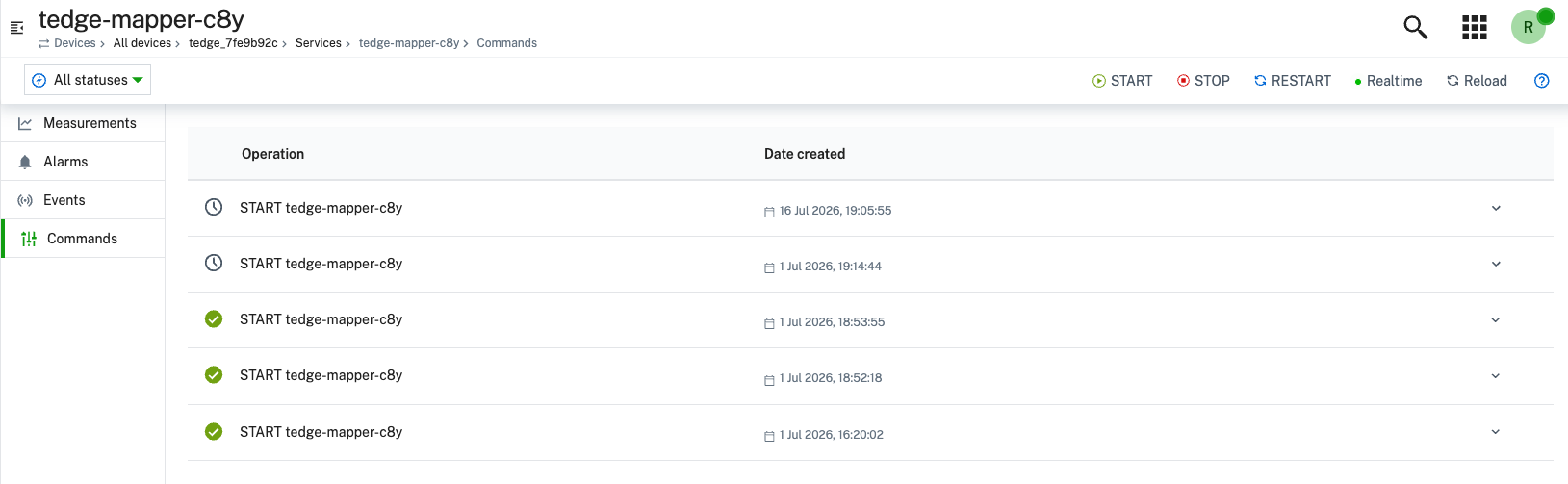Image resolution: width=1568 pixels, height=484 pixels.
Task: Click the Commands breadcrumb item
Action: [507, 43]
